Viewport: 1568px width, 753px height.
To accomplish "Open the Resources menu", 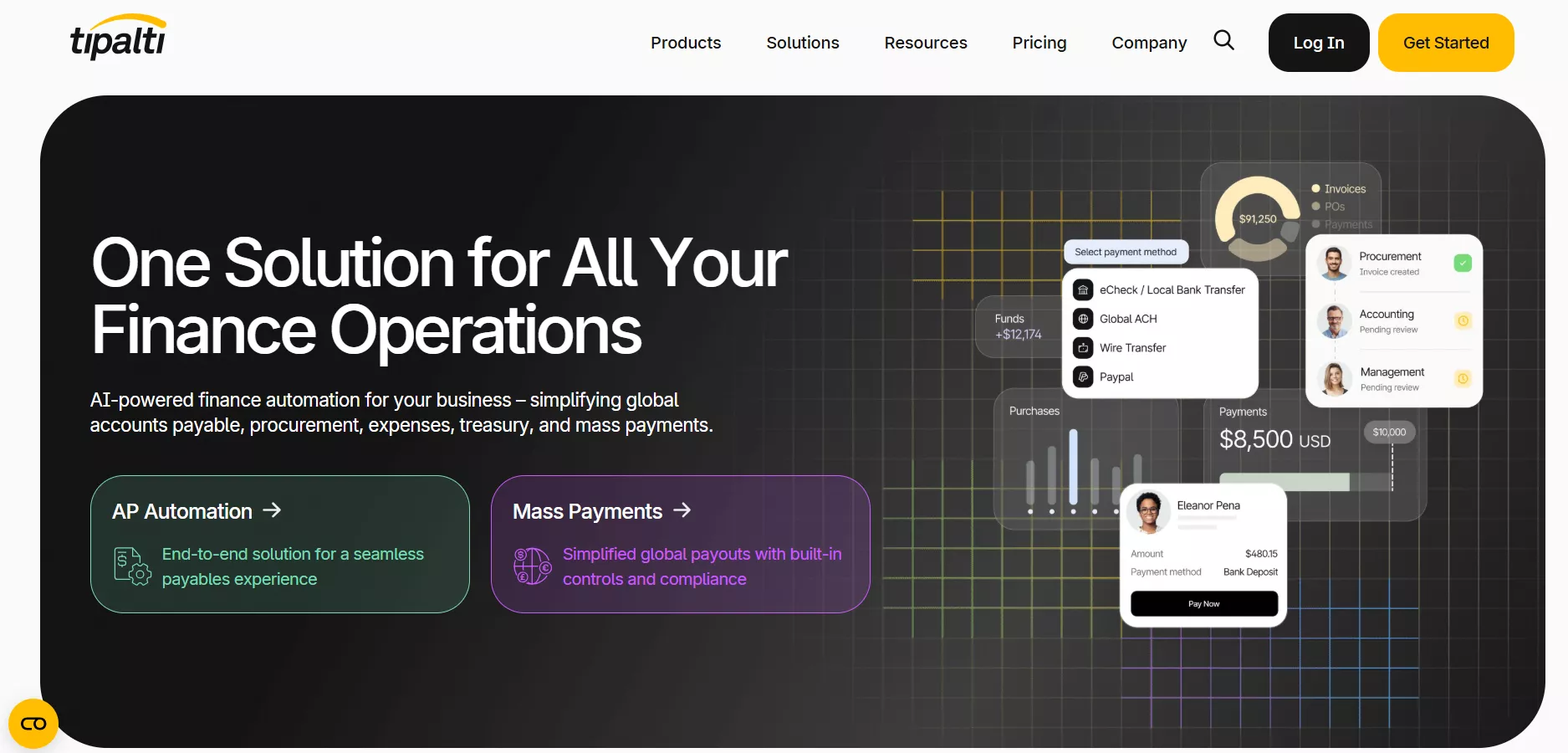I will pyautogui.click(x=926, y=43).
